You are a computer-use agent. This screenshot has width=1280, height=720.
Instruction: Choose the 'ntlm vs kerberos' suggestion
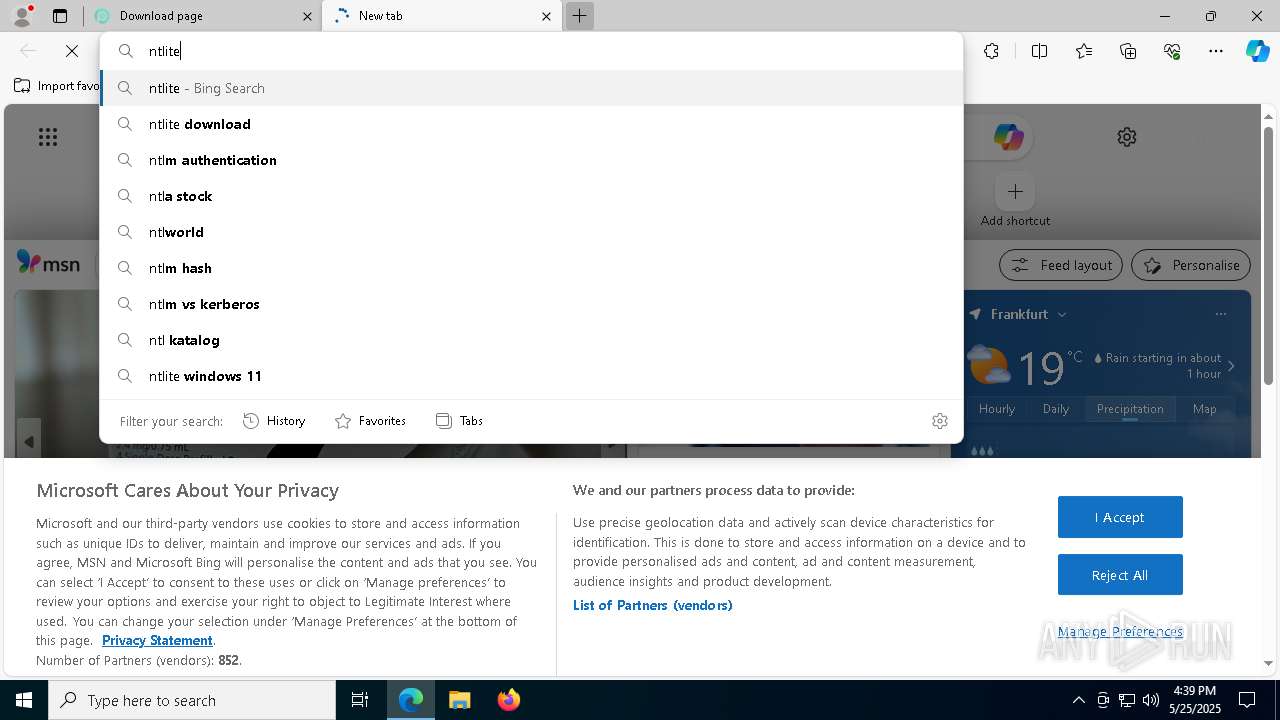point(531,304)
